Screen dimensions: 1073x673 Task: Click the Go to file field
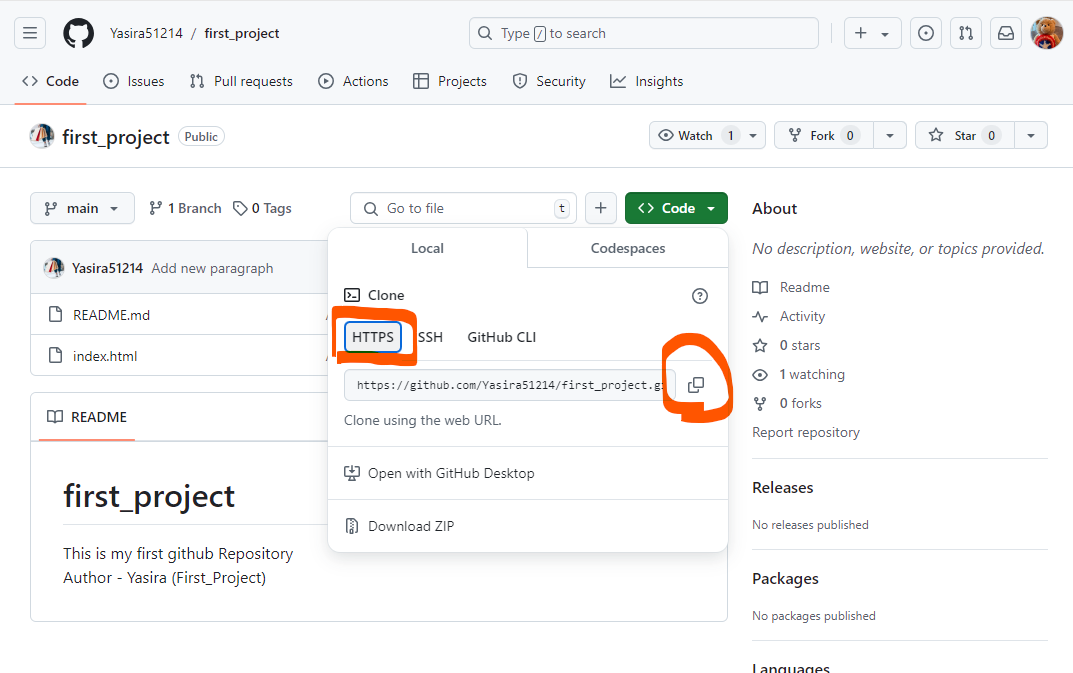coord(463,208)
